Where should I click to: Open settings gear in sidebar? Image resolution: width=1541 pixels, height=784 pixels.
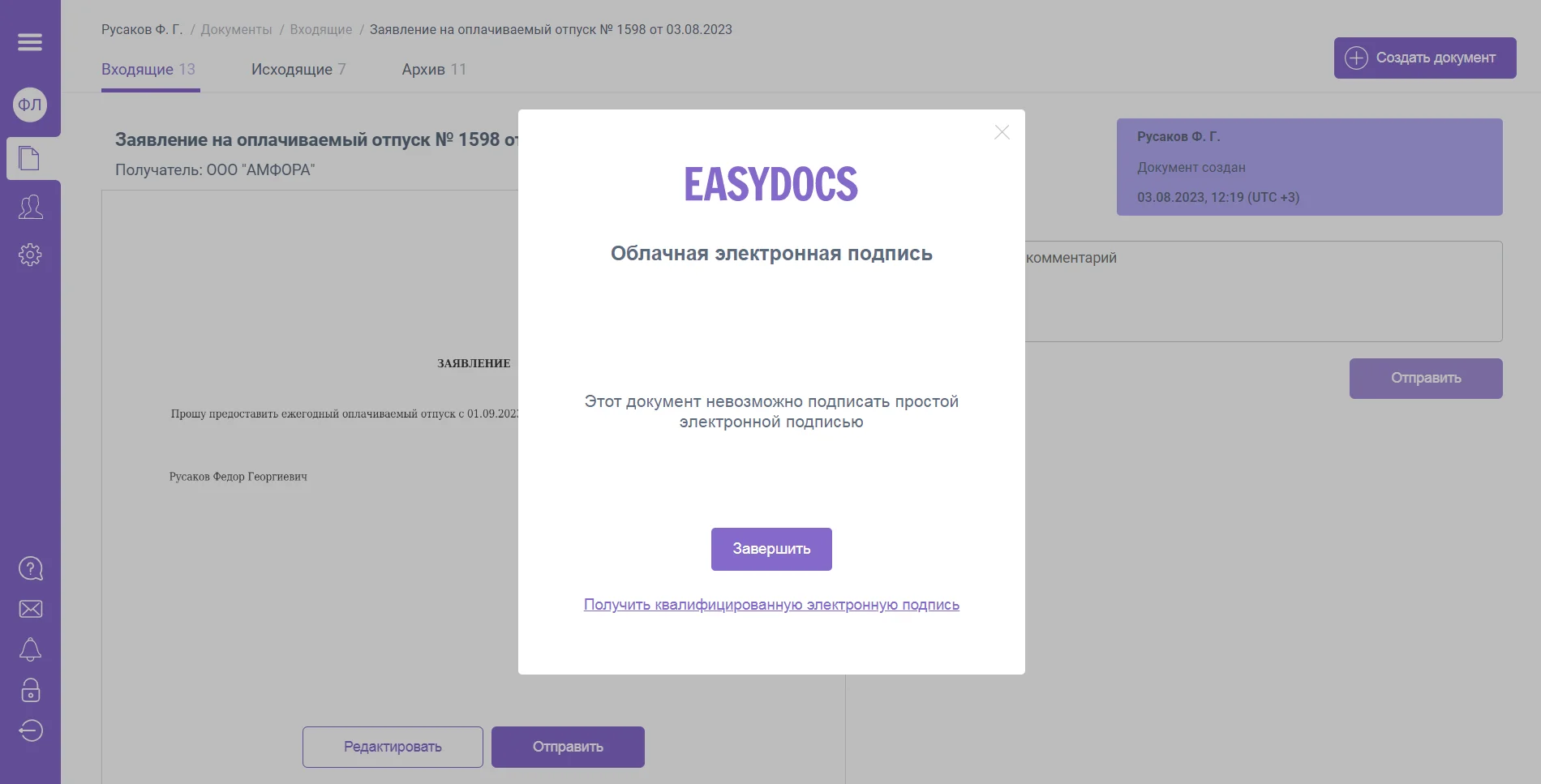pyautogui.click(x=30, y=255)
